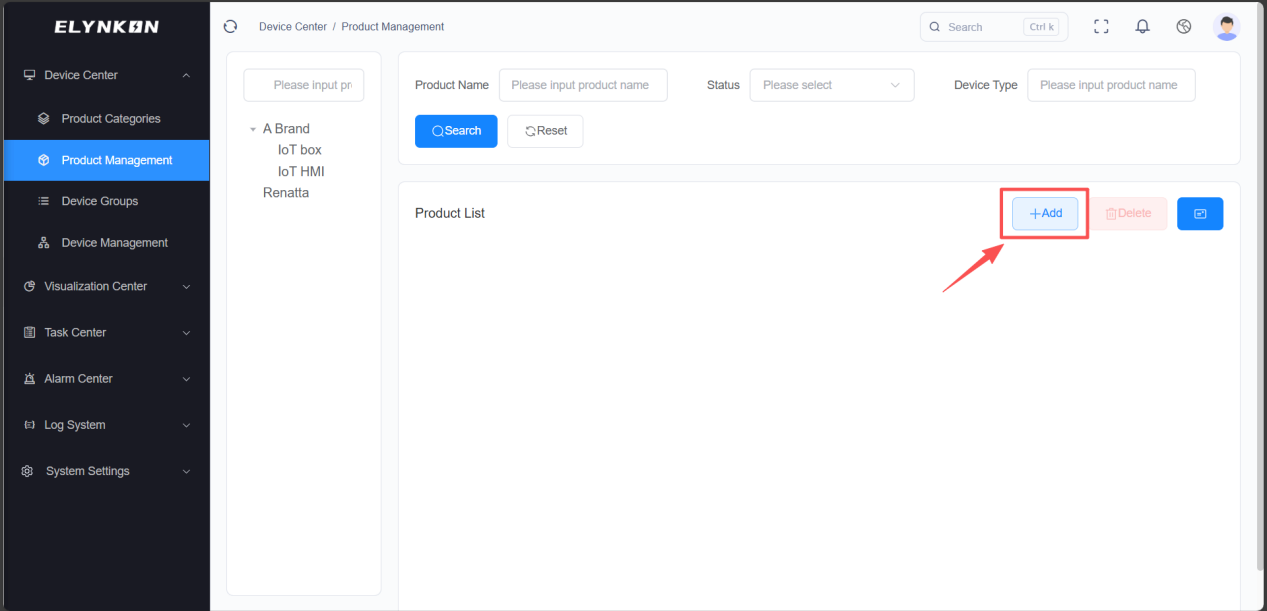Open Device Management page
Viewport: 1267px width, 611px height.
coord(105,242)
